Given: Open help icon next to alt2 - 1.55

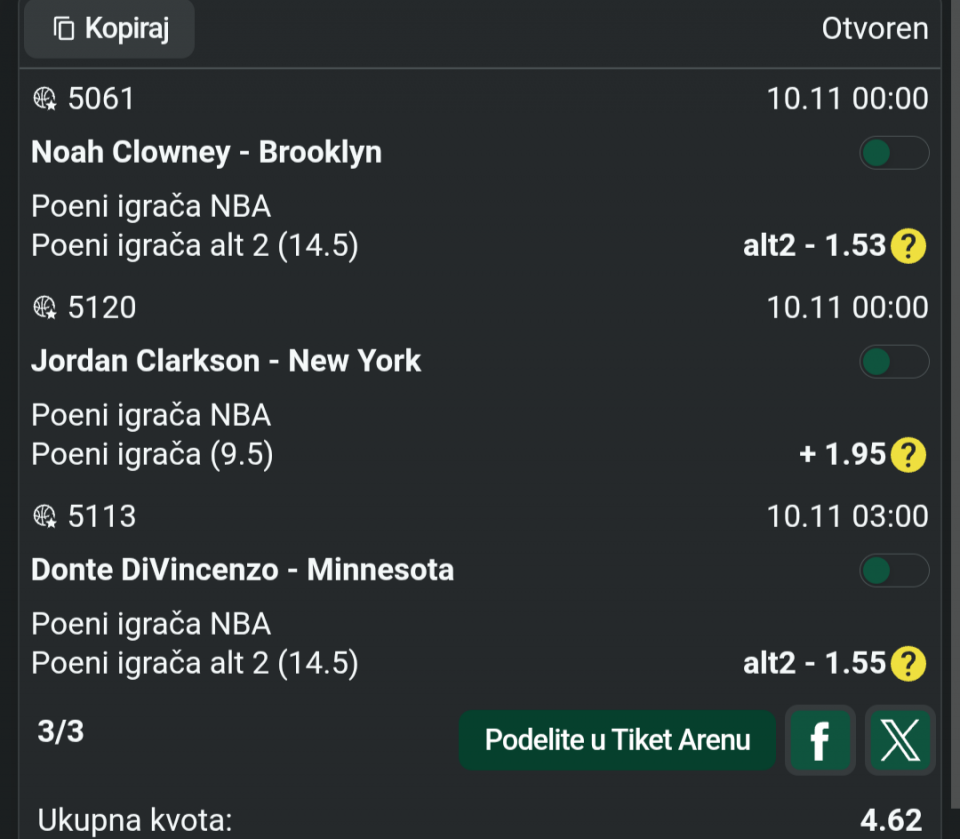Looking at the screenshot, I should pos(908,664).
